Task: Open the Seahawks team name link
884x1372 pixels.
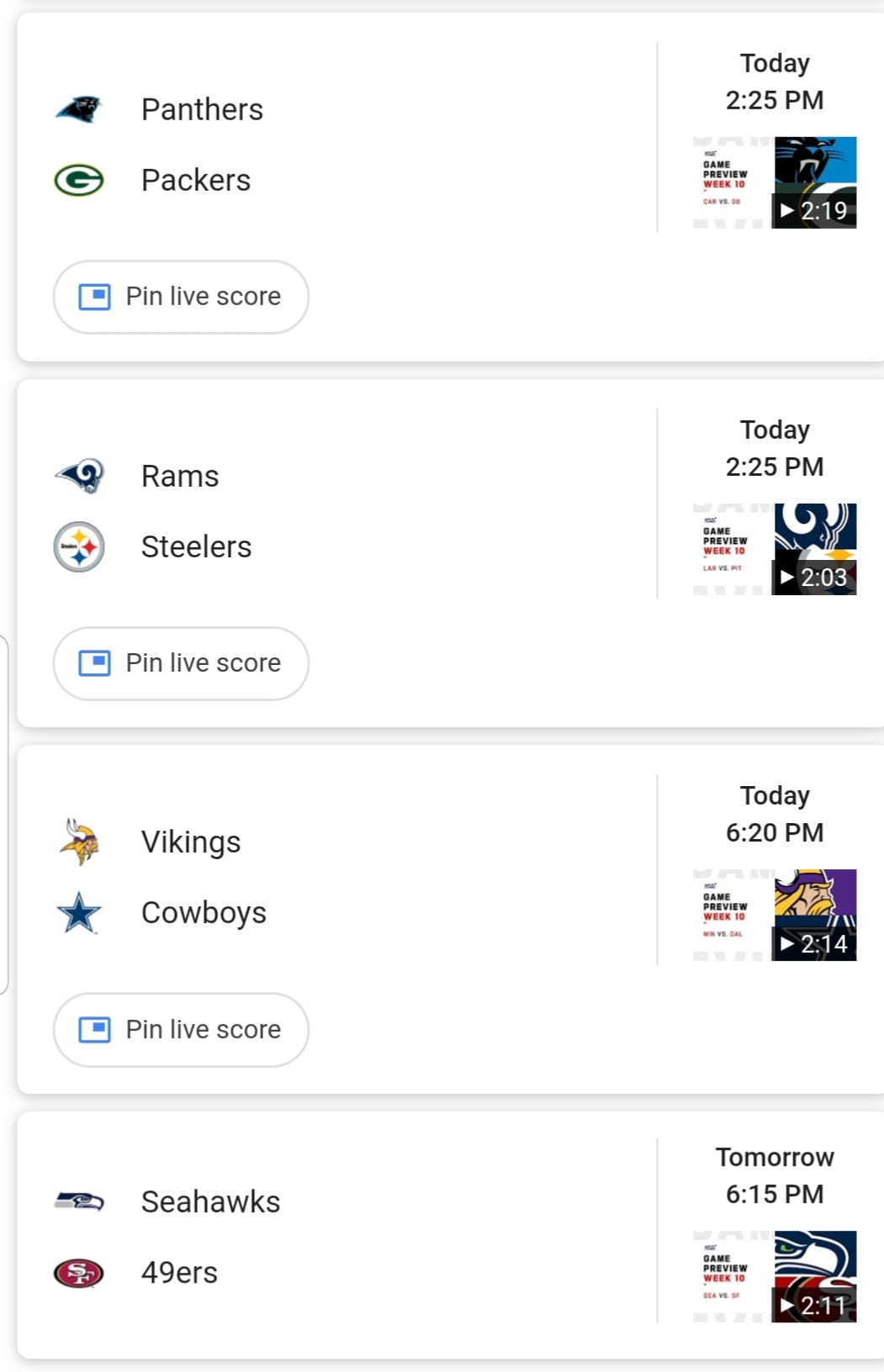Action: pyautogui.click(x=210, y=1201)
